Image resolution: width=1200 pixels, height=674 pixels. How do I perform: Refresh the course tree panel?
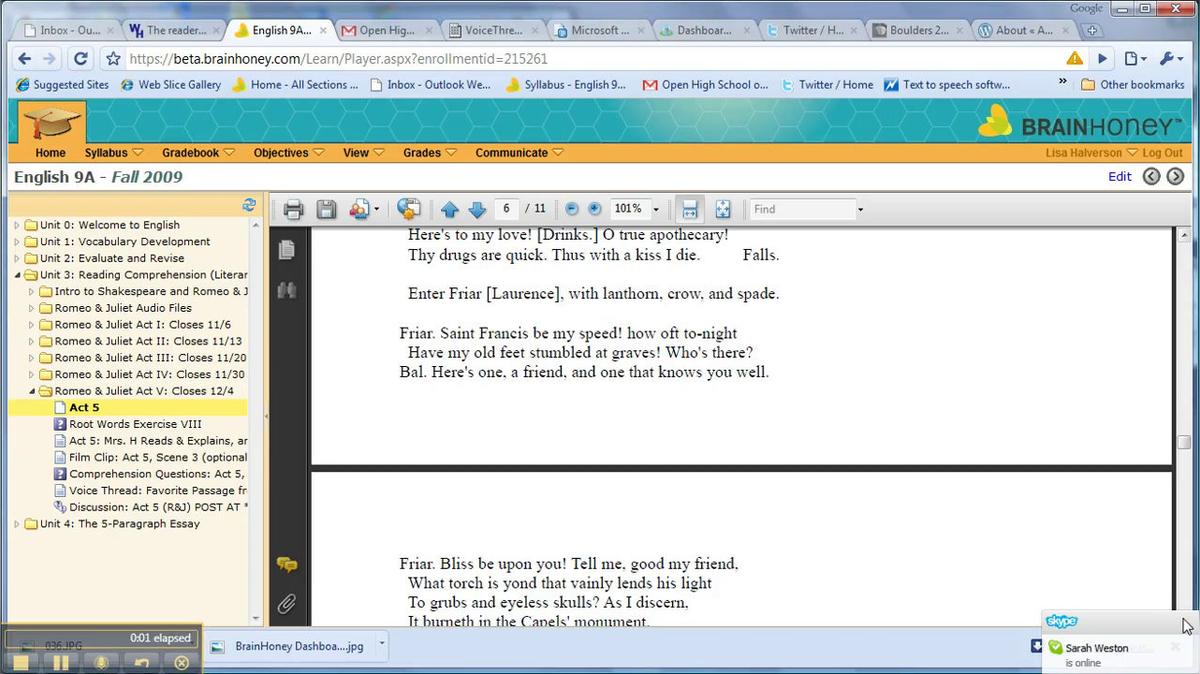click(249, 205)
